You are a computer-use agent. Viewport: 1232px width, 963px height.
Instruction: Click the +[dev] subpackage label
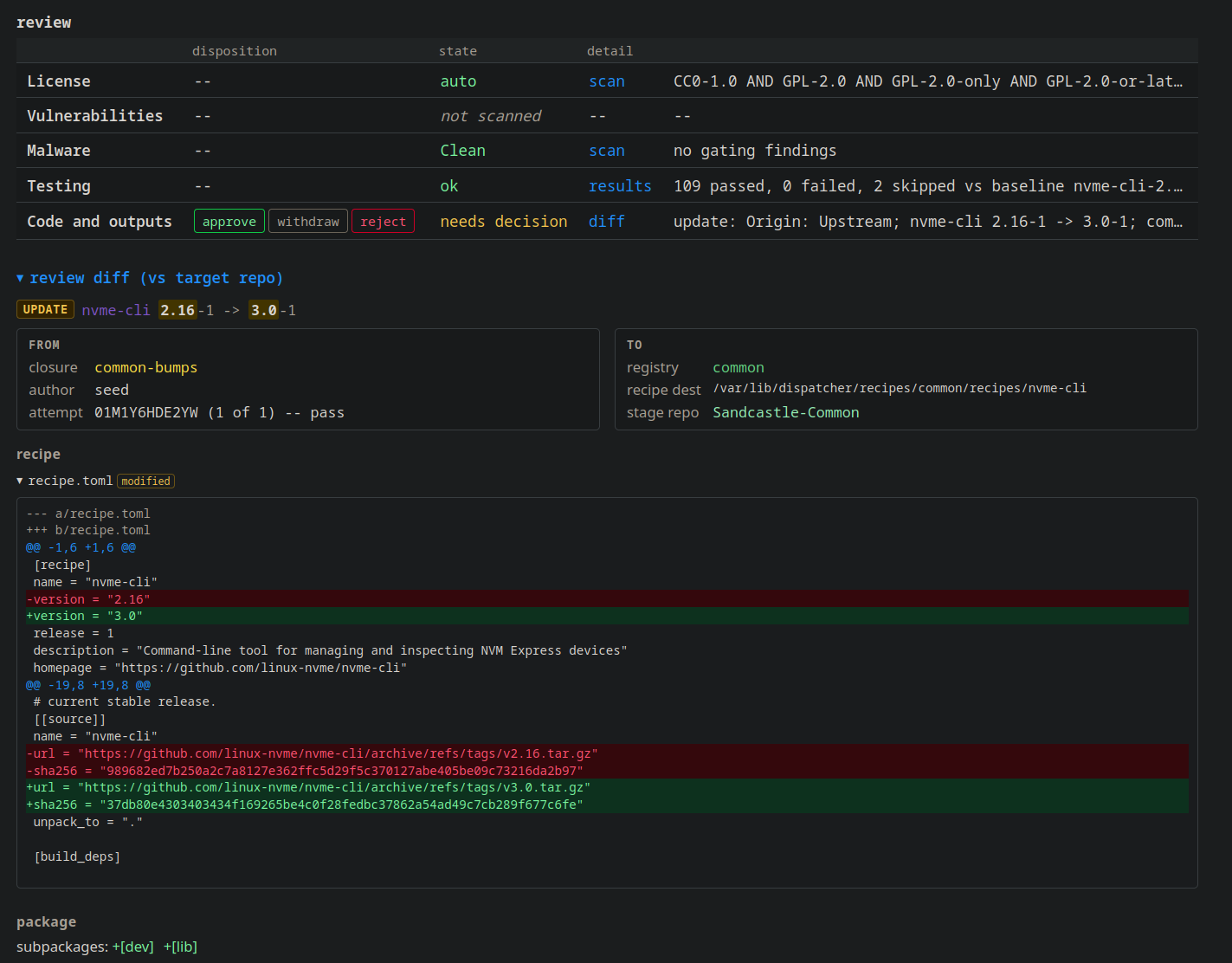(x=133, y=947)
